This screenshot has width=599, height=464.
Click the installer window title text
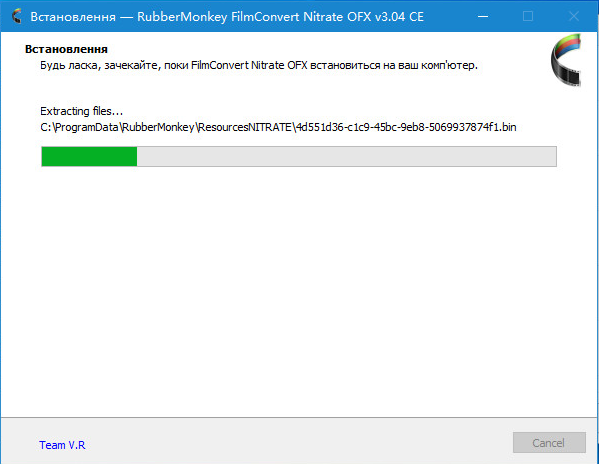[227, 17]
